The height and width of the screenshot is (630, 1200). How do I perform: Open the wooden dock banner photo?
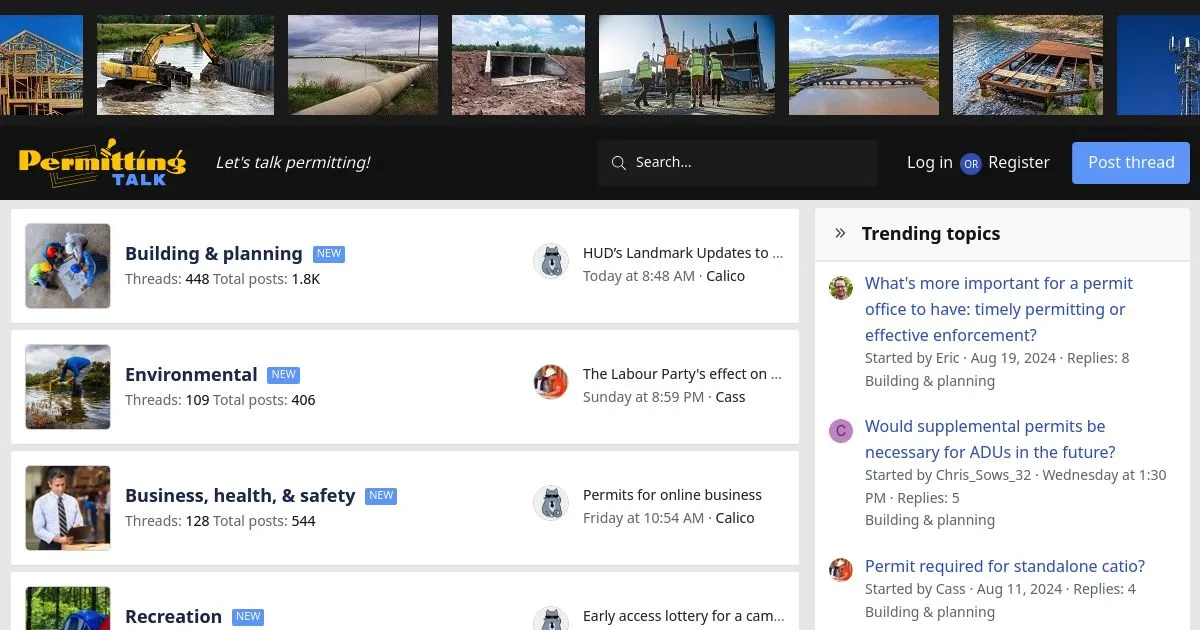coord(1028,65)
